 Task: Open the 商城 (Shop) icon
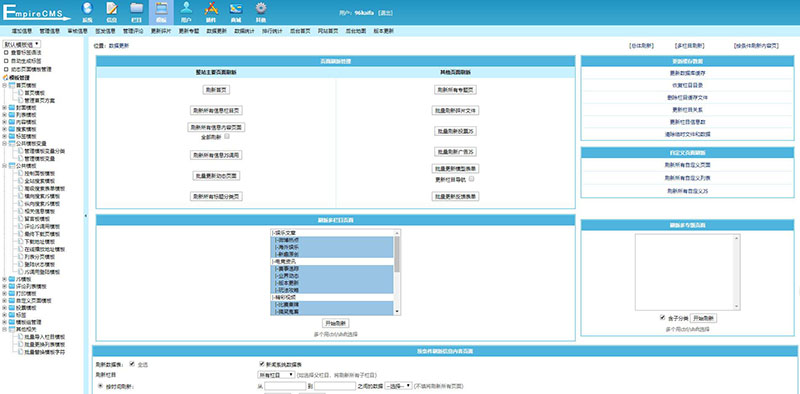pos(235,12)
